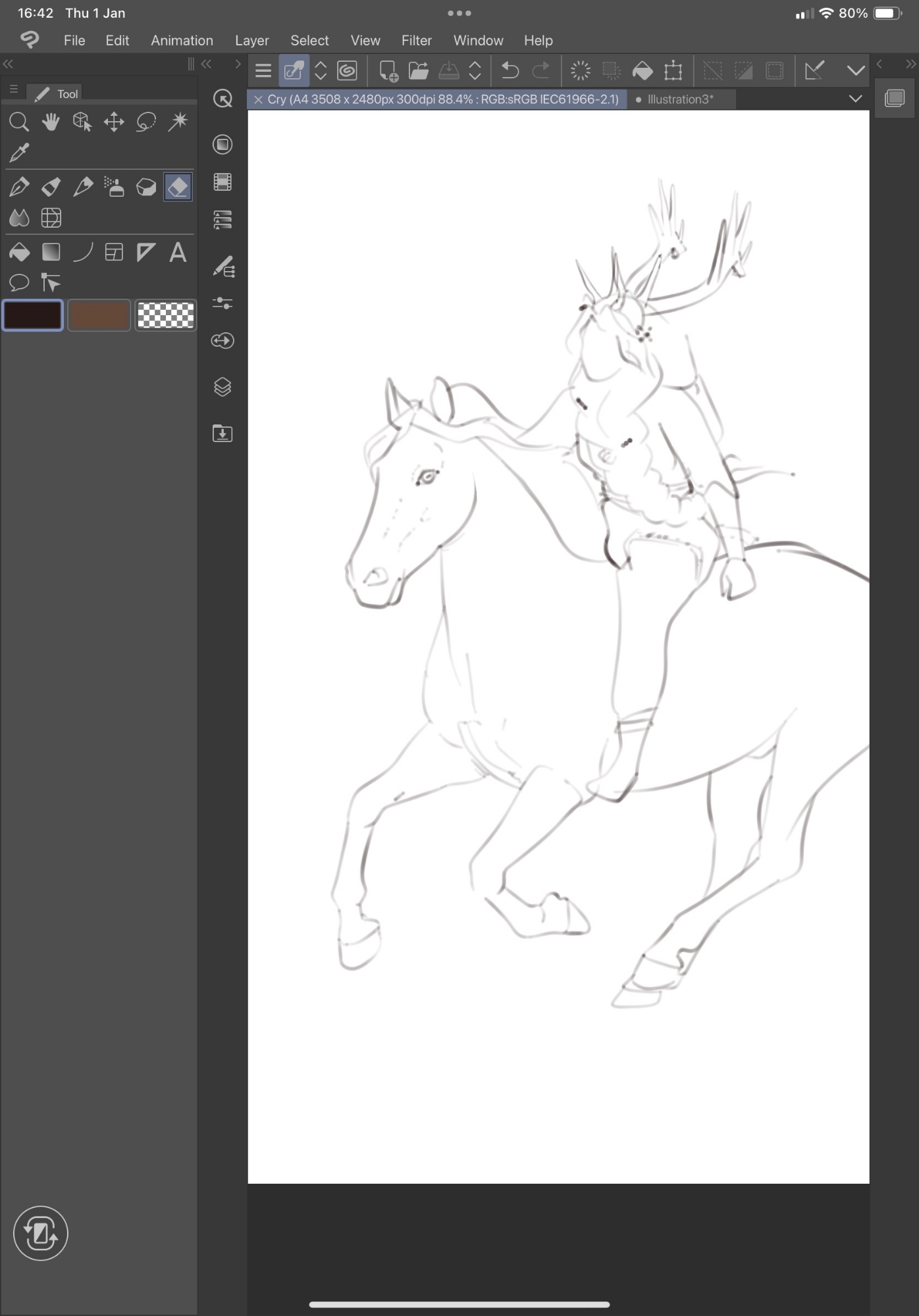Select the Zoom magnifier tool
This screenshot has height=1316, width=919.
[x=18, y=122]
